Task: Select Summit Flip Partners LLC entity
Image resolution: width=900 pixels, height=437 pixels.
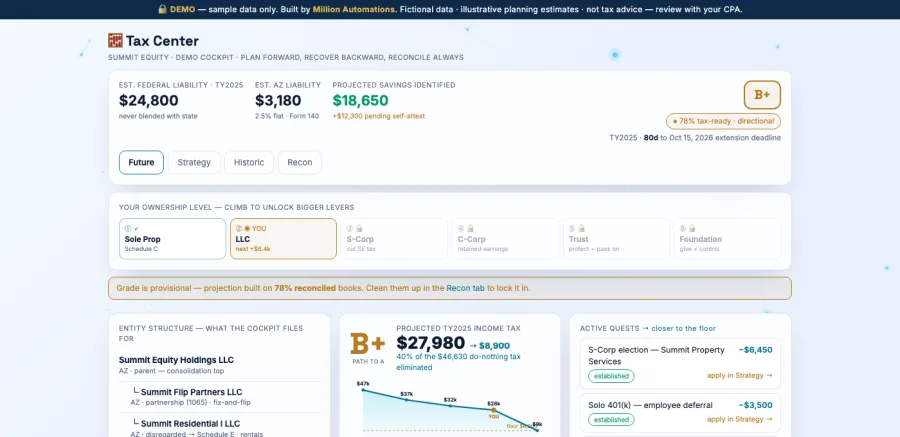Action: (192, 392)
